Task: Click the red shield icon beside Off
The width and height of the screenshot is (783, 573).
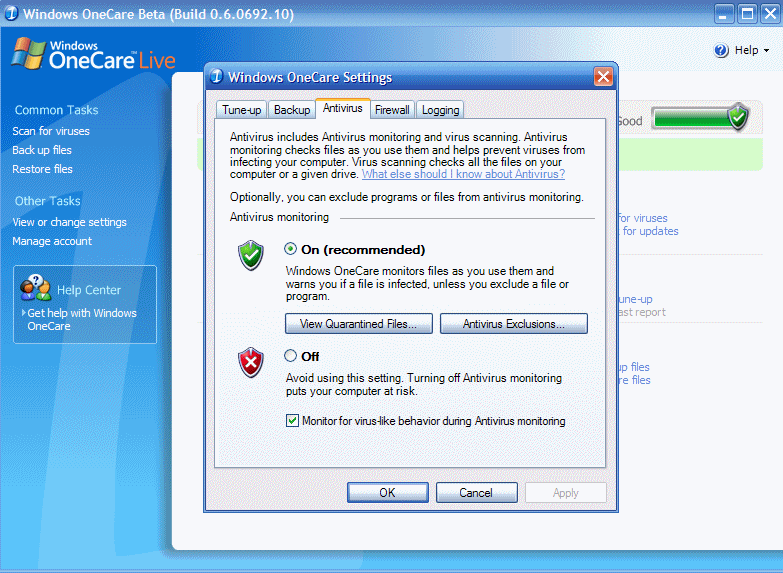Action: 251,362
